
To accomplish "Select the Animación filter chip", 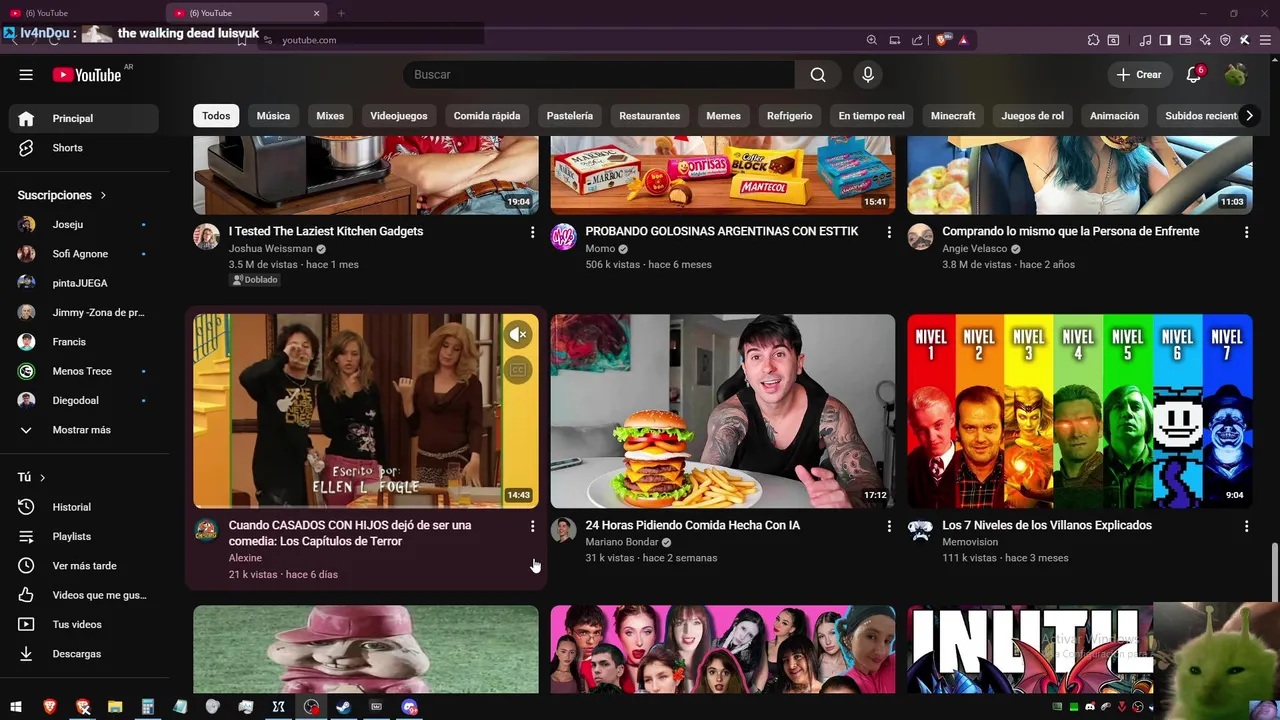I will pyautogui.click(x=1115, y=116).
